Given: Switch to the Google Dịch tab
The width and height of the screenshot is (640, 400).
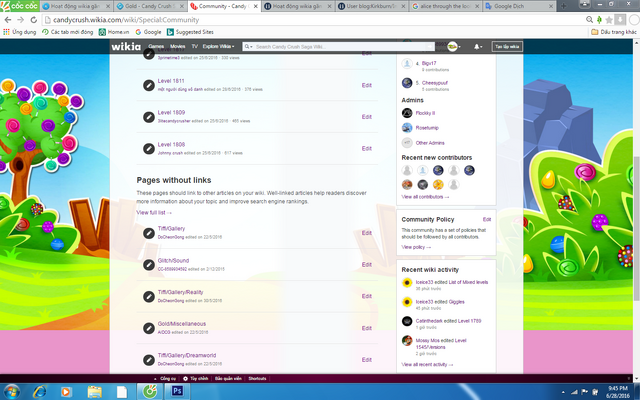Looking at the screenshot, I should pyautogui.click(x=520, y=6).
